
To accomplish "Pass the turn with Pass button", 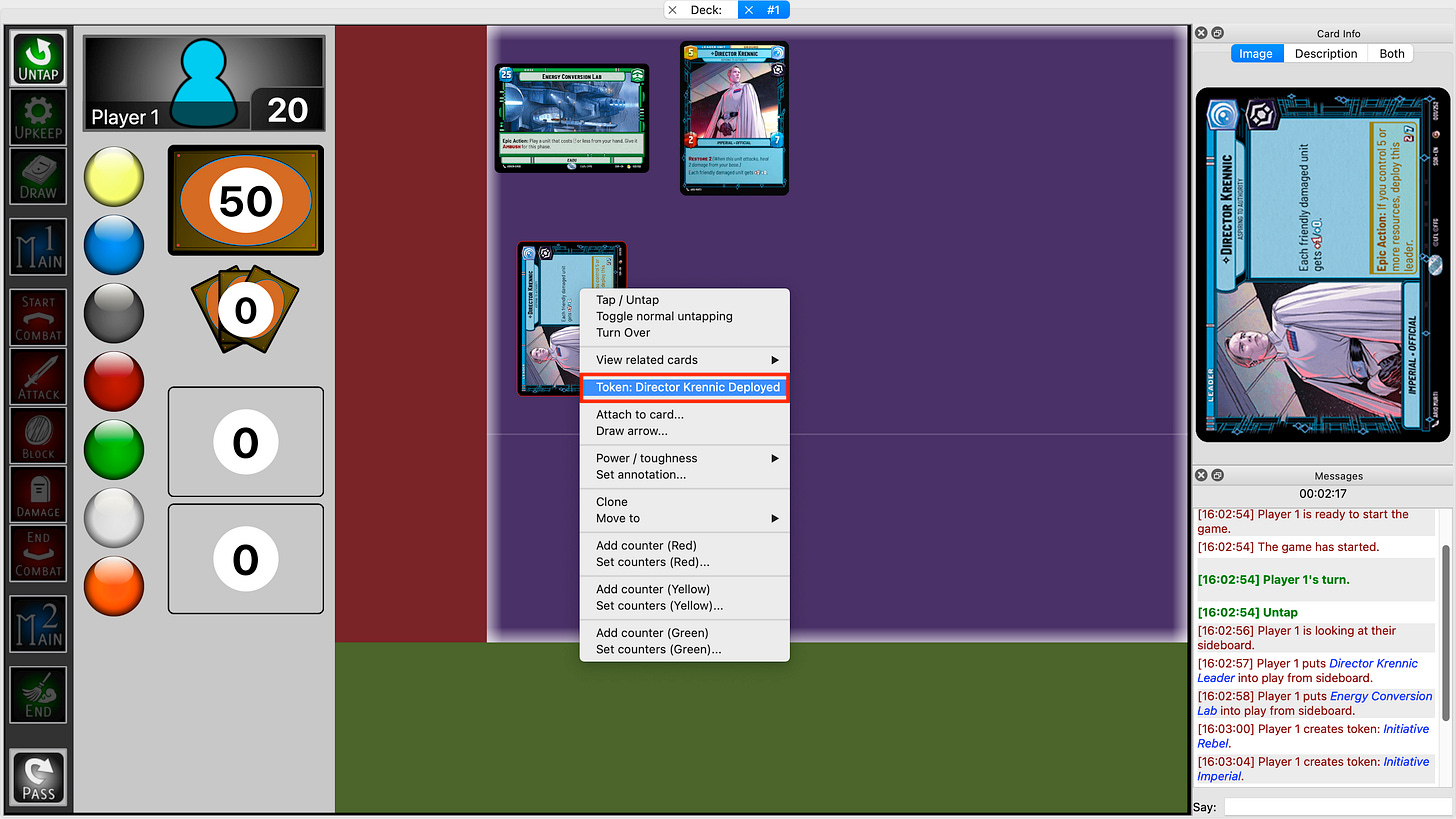I will [38, 776].
